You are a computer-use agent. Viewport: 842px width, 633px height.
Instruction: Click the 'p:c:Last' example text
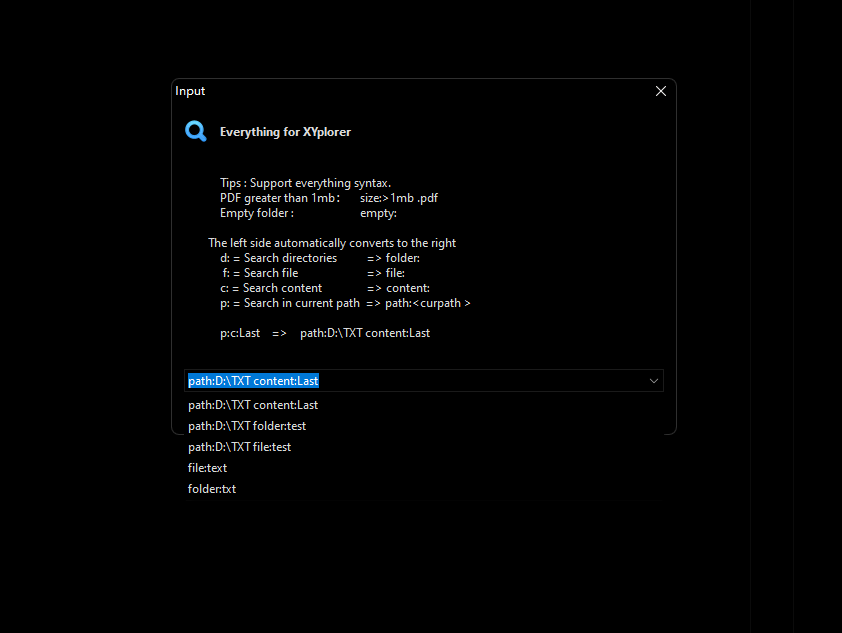tap(239, 333)
